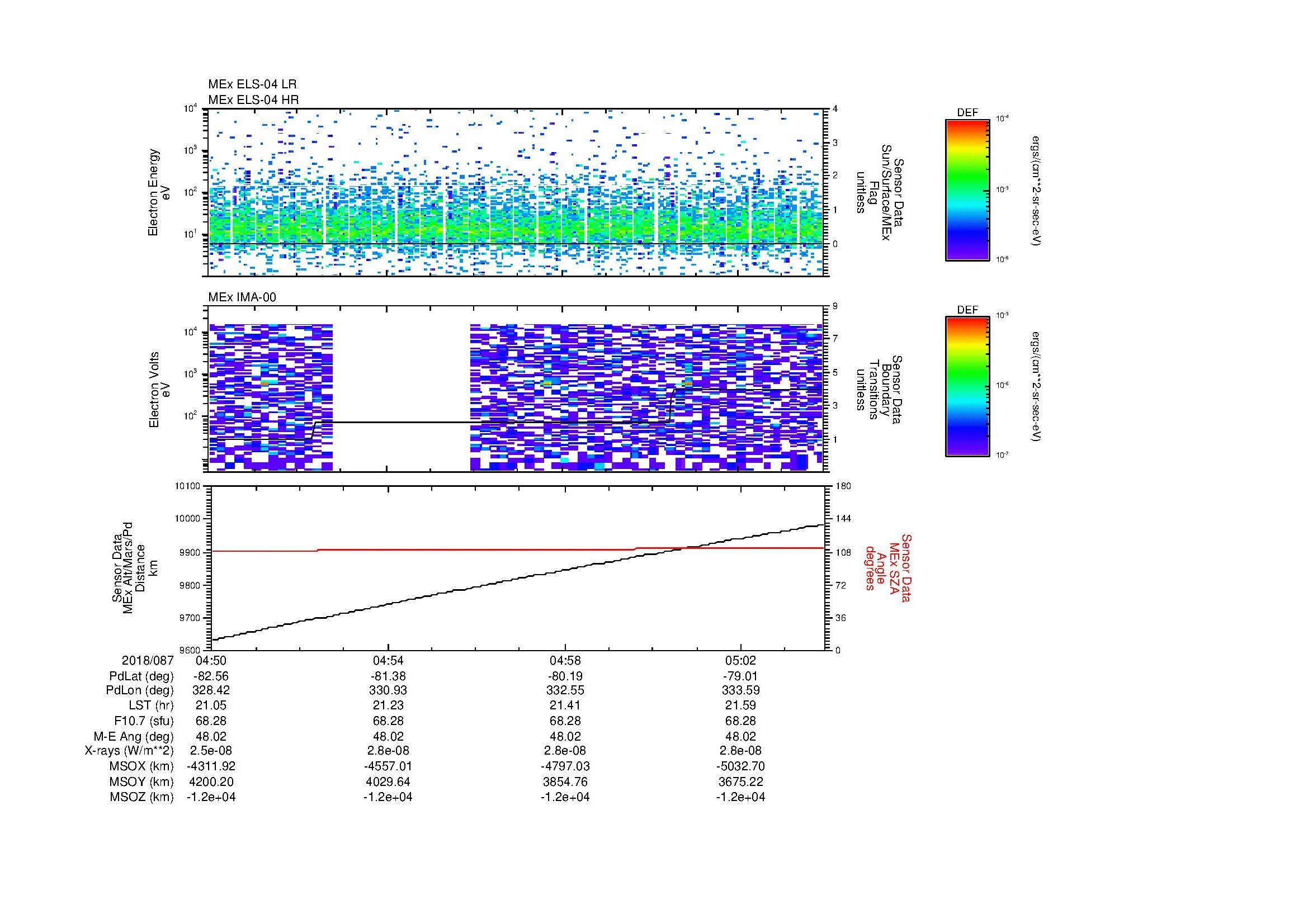This screenshot has width=1308, height=924.
Task: Click the LST value '21.23'
Action: click(x=388, y=705)
